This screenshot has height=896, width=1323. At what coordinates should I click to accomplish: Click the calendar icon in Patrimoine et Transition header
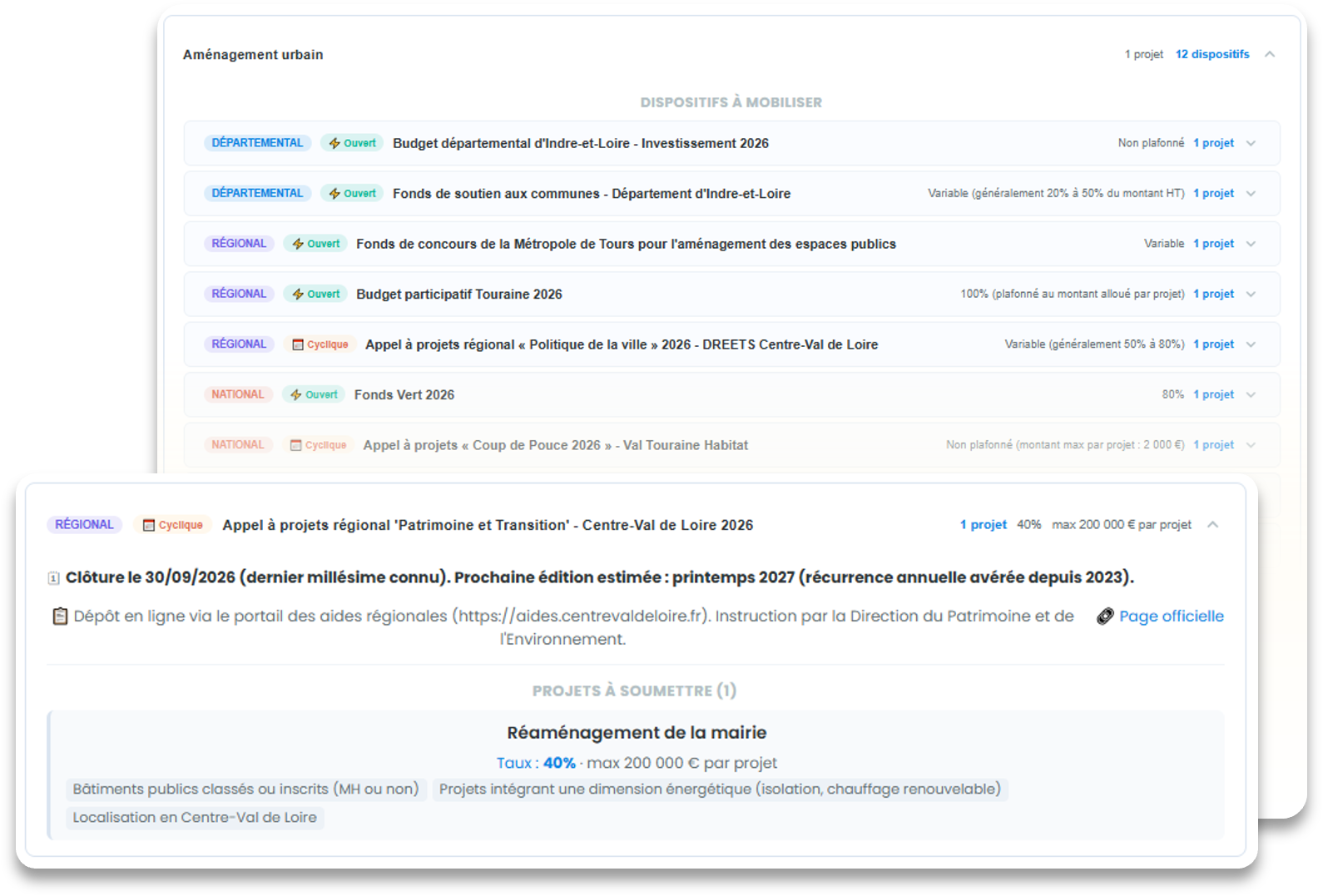pos(149,525)
